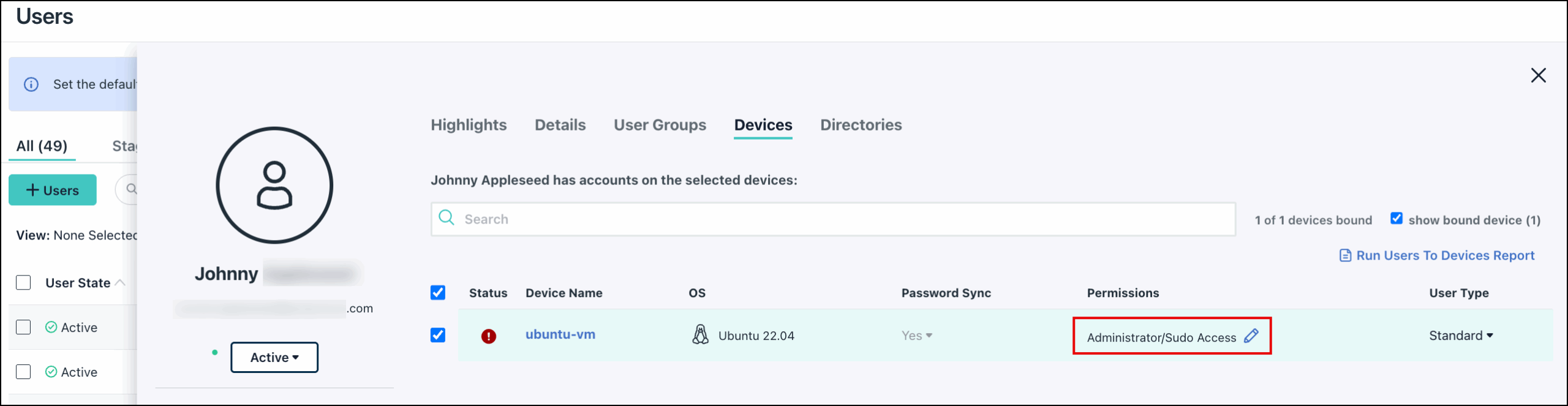Select the All (49) users tab
Image resolution: width=1568 pixels, height=406 pixels.
42,146
